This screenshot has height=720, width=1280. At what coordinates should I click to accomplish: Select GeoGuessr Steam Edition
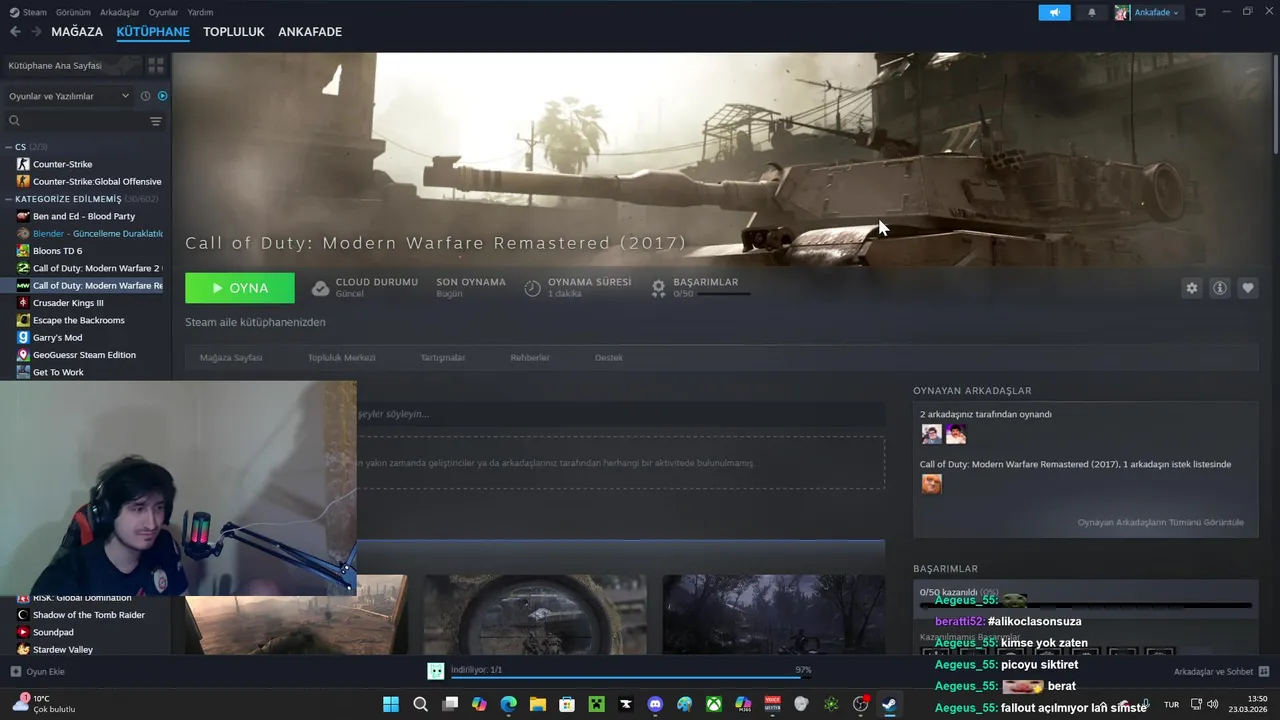click(84, 355)
